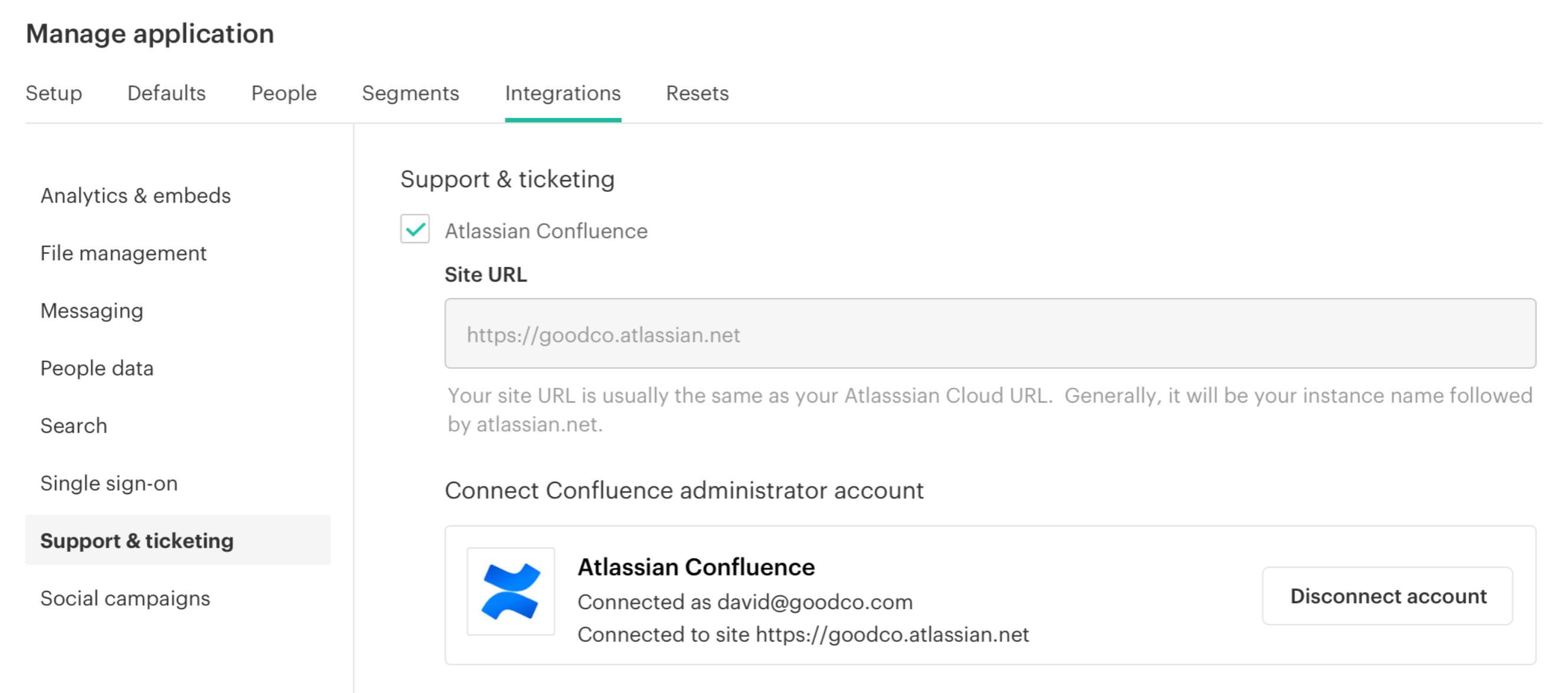Go to Messaging integrations section

[92, 310]
